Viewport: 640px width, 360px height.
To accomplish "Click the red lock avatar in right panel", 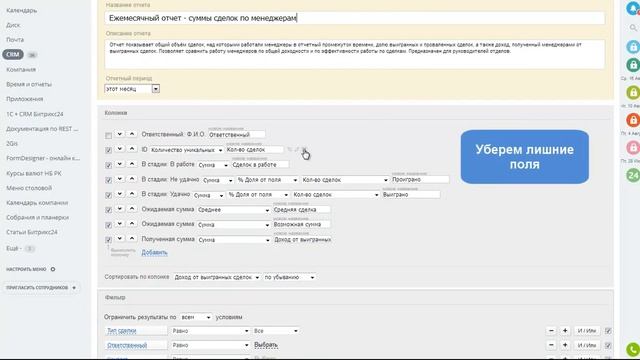I will click(x=633, y=120).
